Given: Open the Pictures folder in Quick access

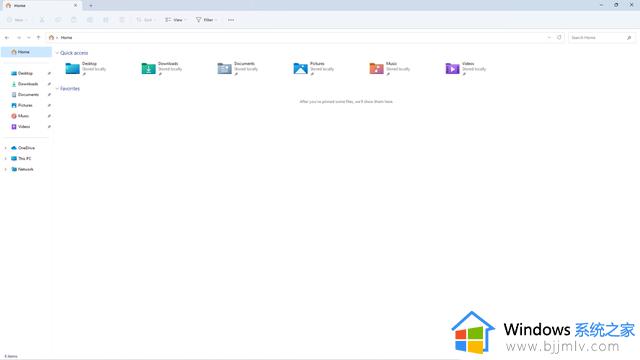Looking at the screenshot, I should coord(313,68).
